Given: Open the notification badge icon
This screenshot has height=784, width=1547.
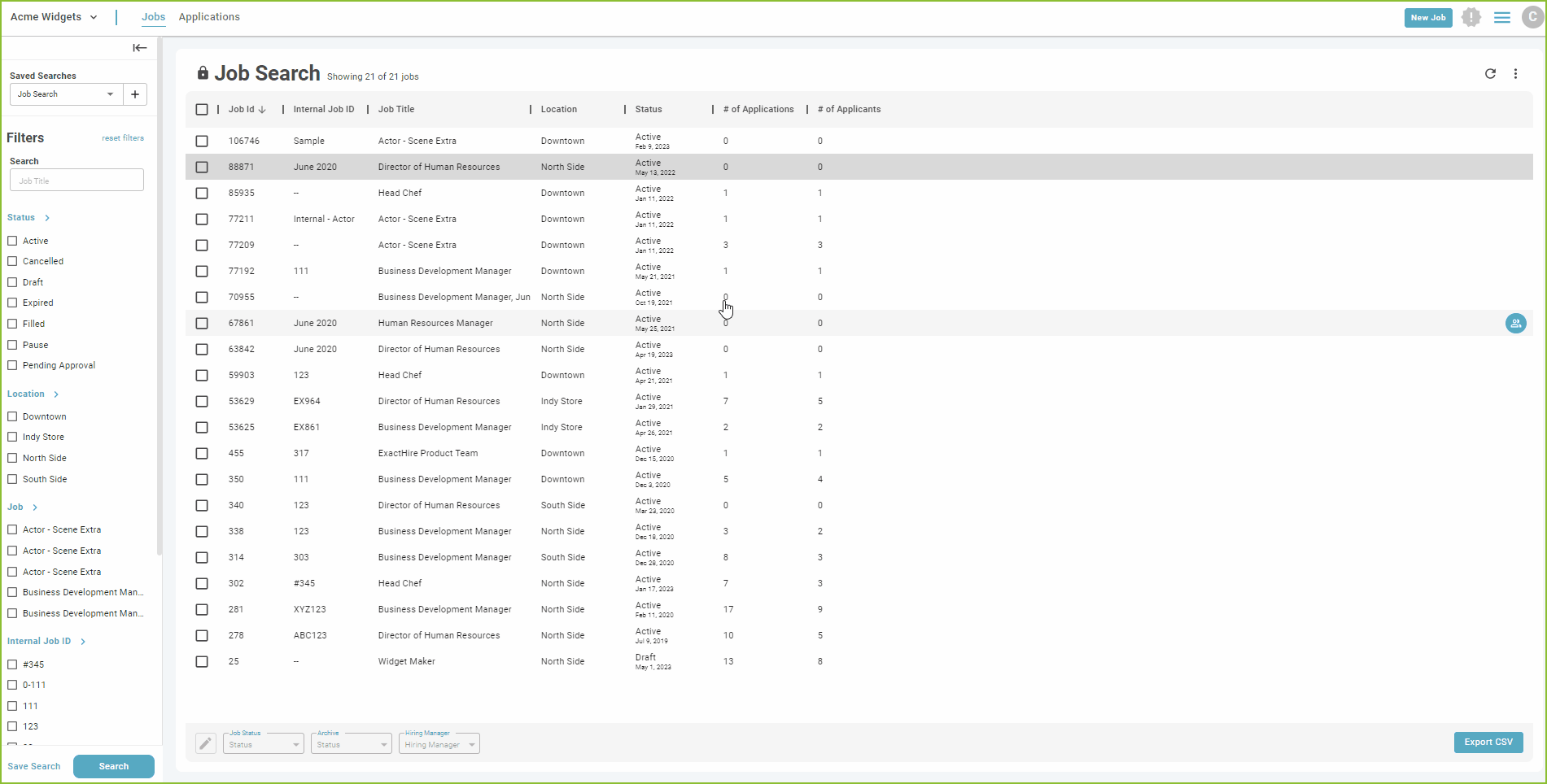Looking at the screenshot, I should (x=1471, y=16).
